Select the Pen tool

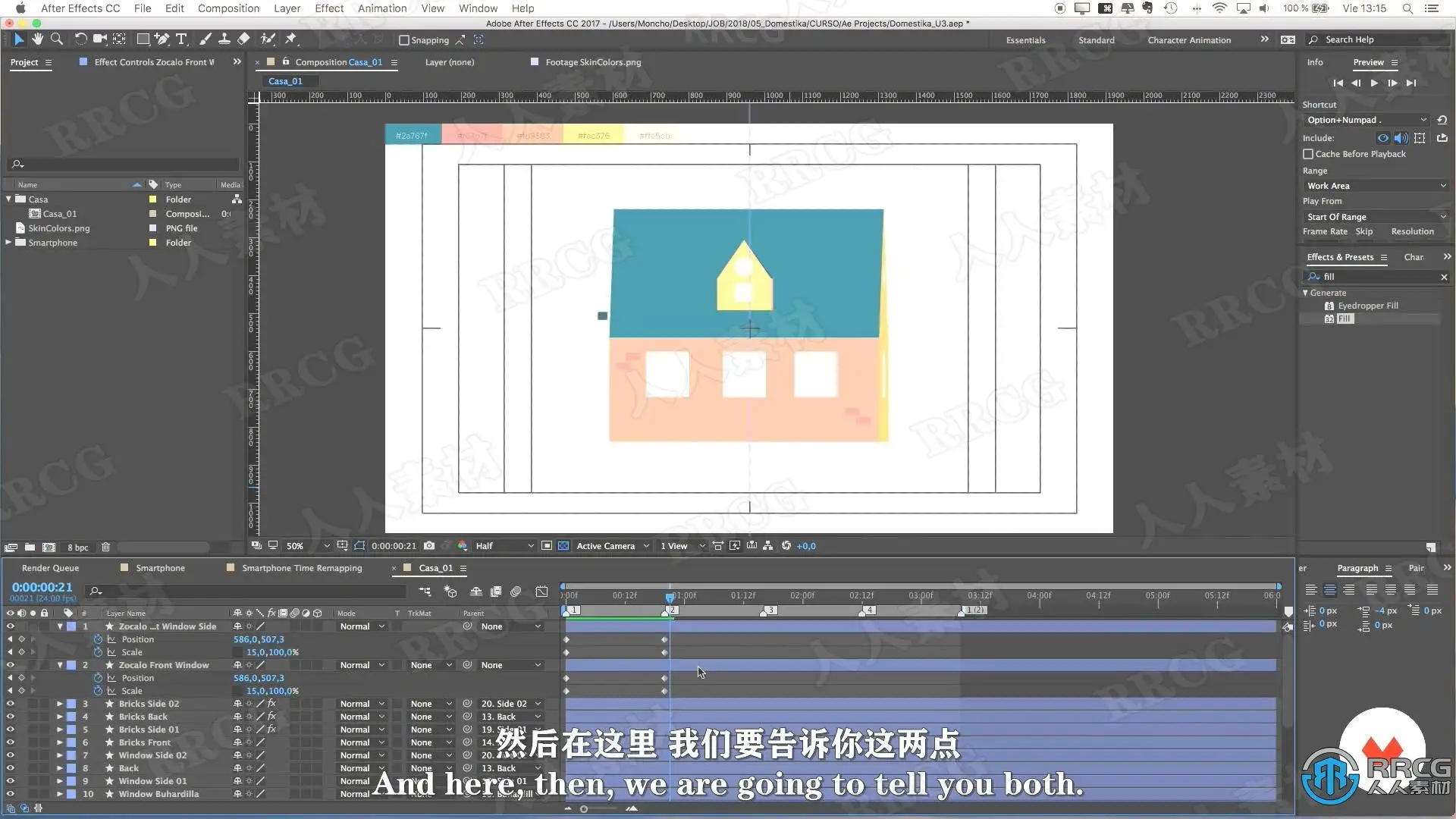[162, 39]
